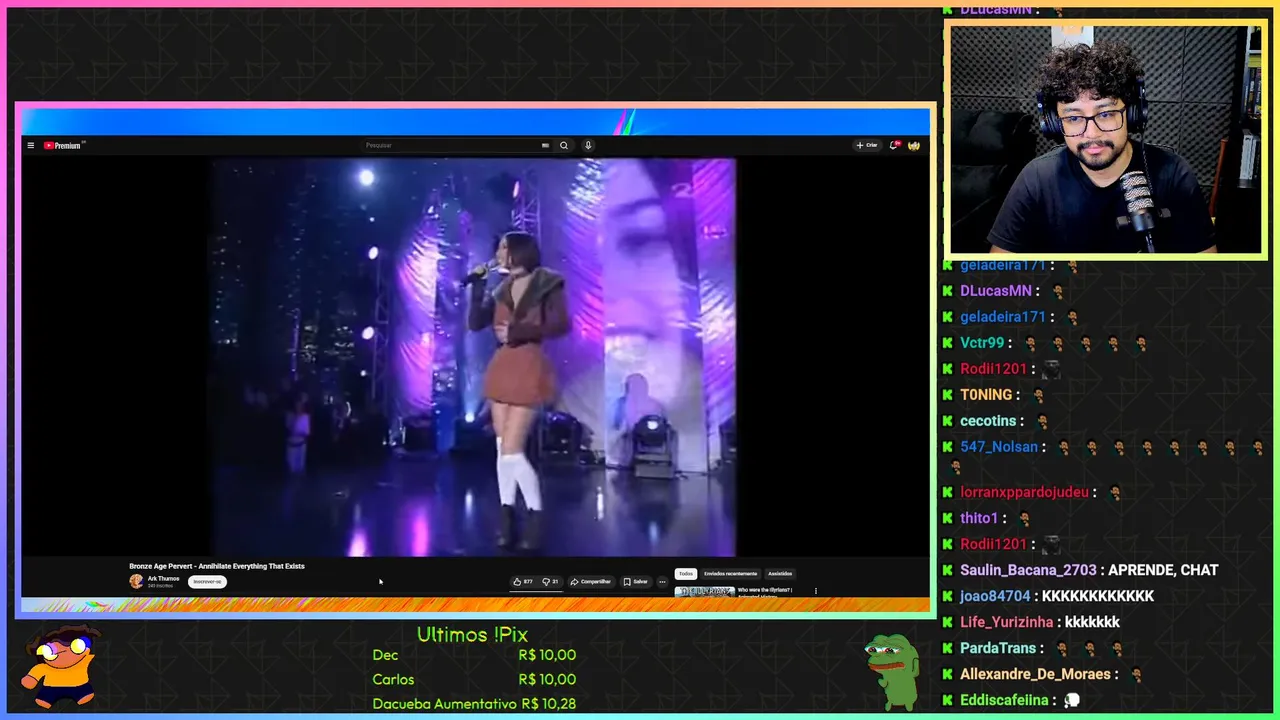Click chat username Eddiscafeiina
Image resolution: width=1280 pixels, height=720 pixels.
1004,700
